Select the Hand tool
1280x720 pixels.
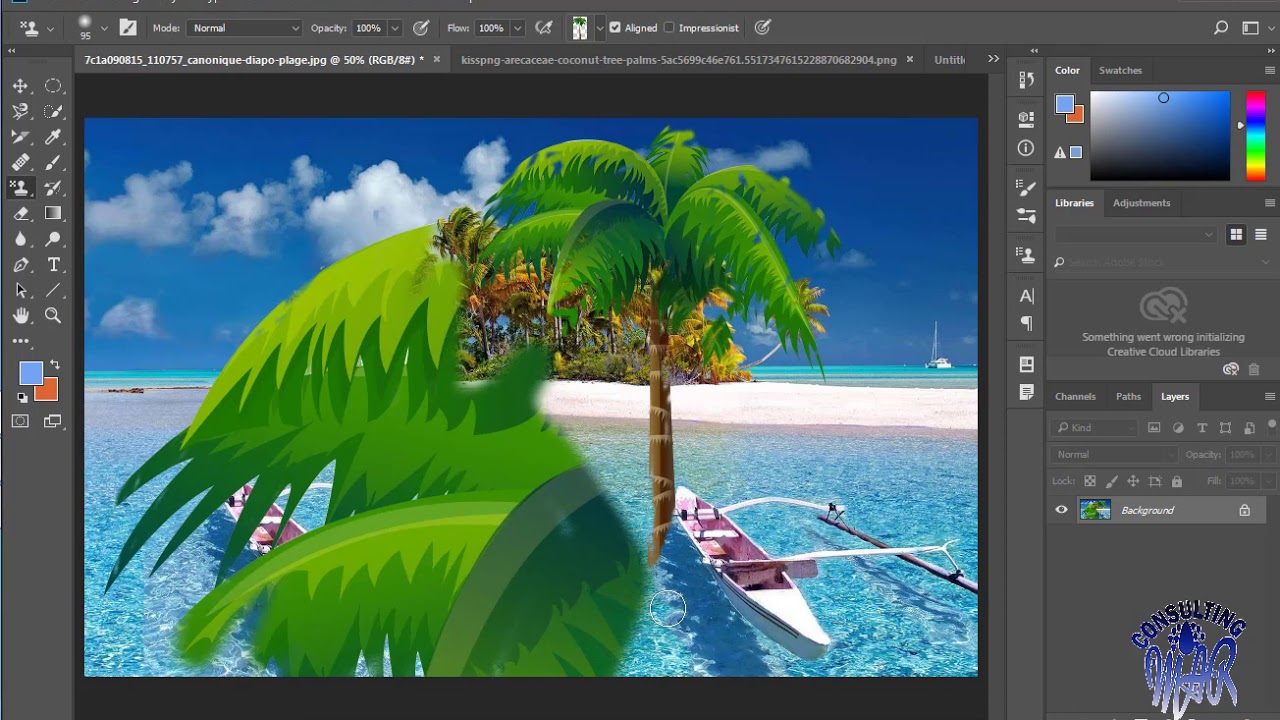click(20, 316)
